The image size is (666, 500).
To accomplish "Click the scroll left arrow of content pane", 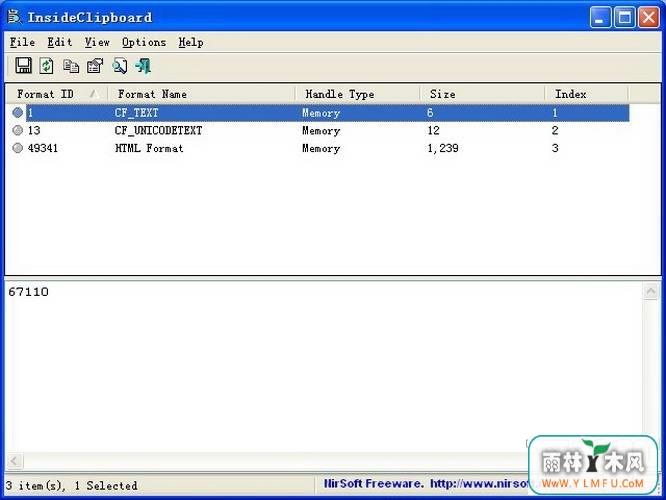I will pos(14,460).
